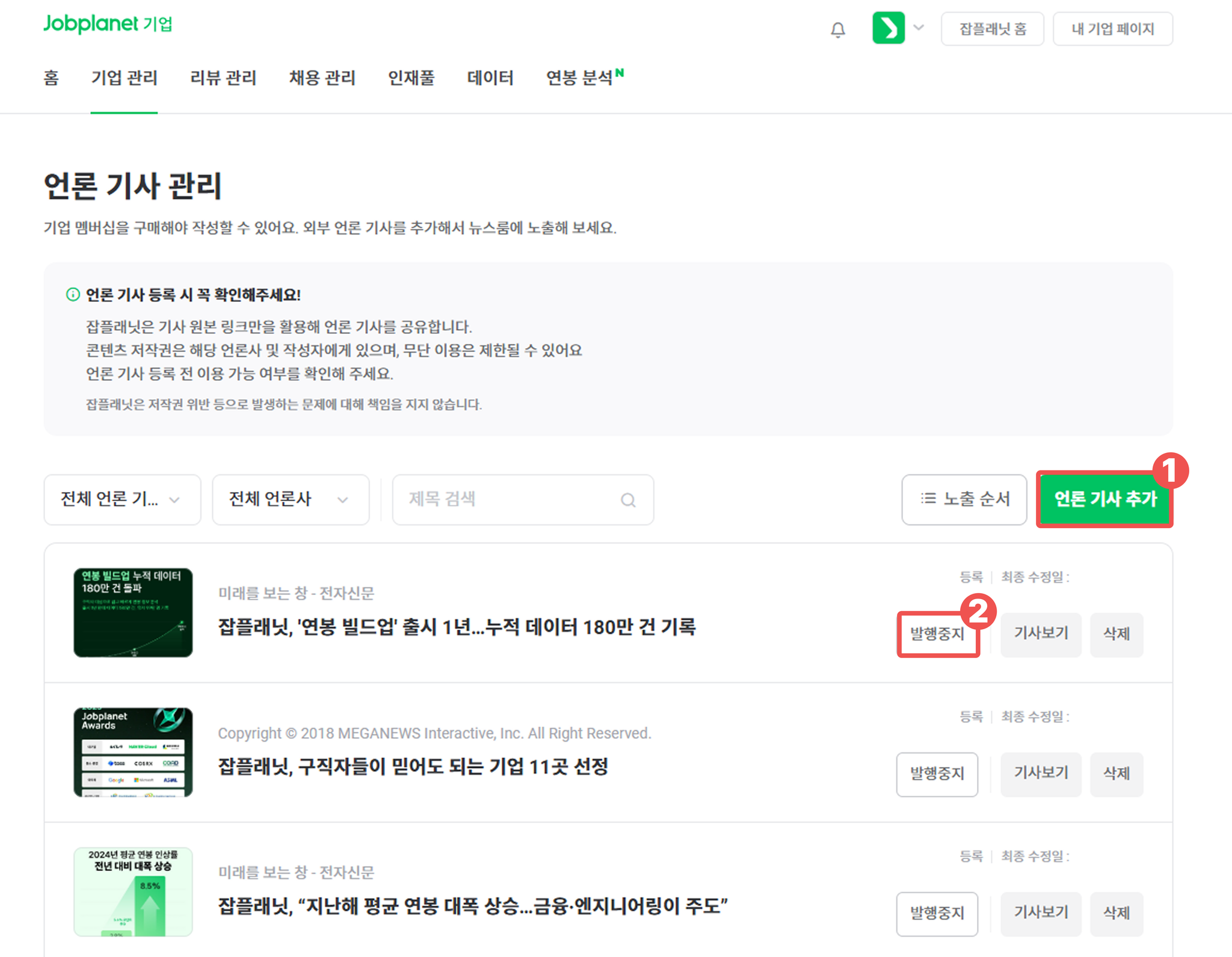Image resolution: width=1232 pixels, height=957 pixels.
Task: Click the 언론 기사 관리 page heading
Action: pyautogui.click(x=133, y=185)
